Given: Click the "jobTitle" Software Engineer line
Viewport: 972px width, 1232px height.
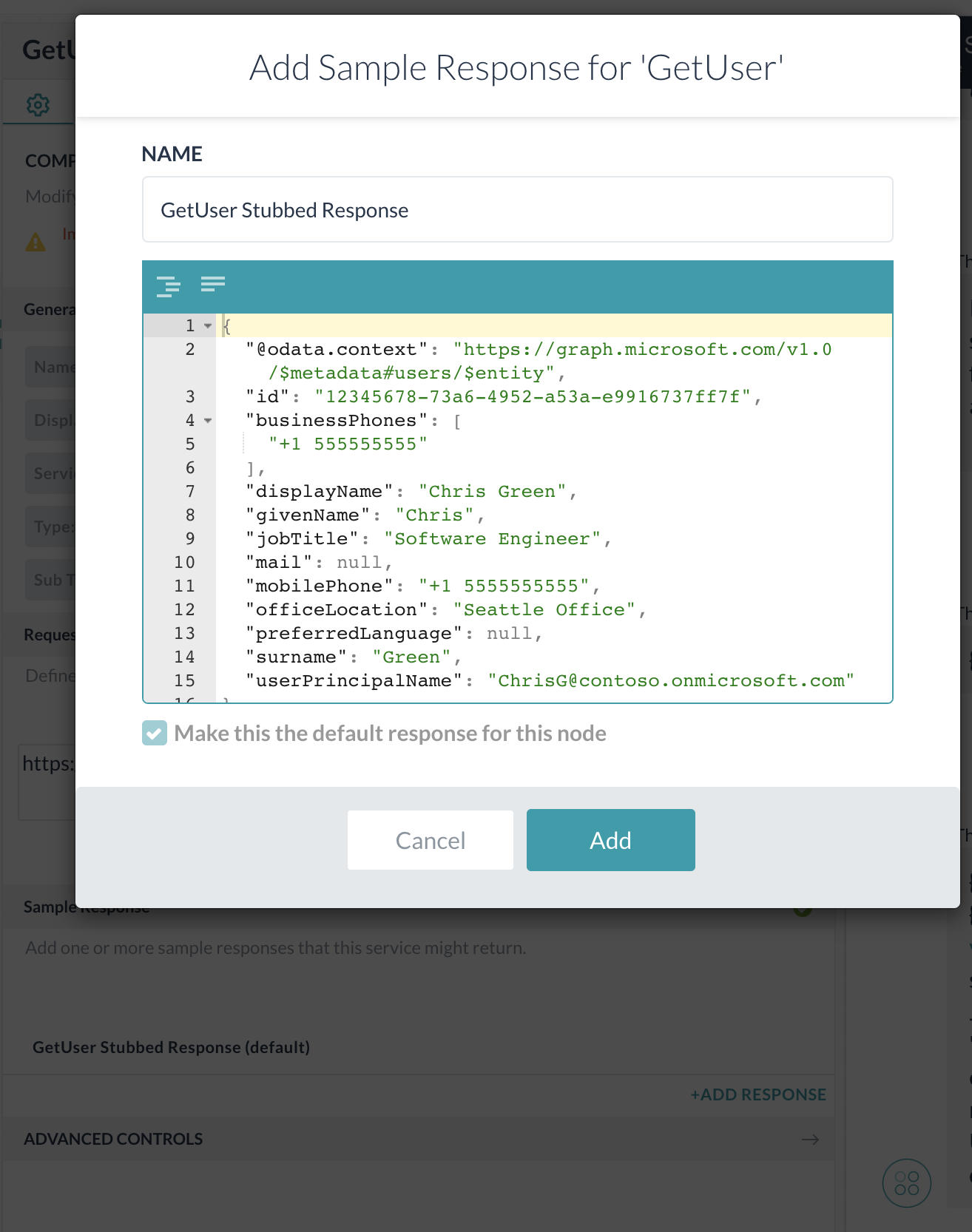Looking at the screenshot, I should coord(429,539).
